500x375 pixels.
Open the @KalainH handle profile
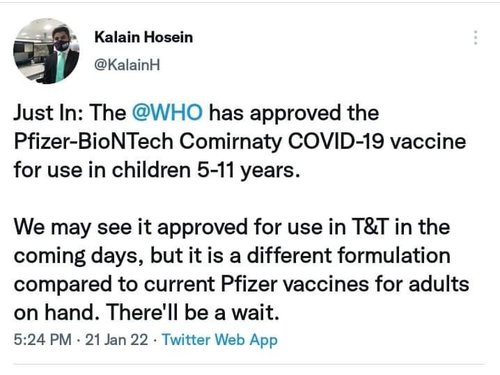point(127,65)
